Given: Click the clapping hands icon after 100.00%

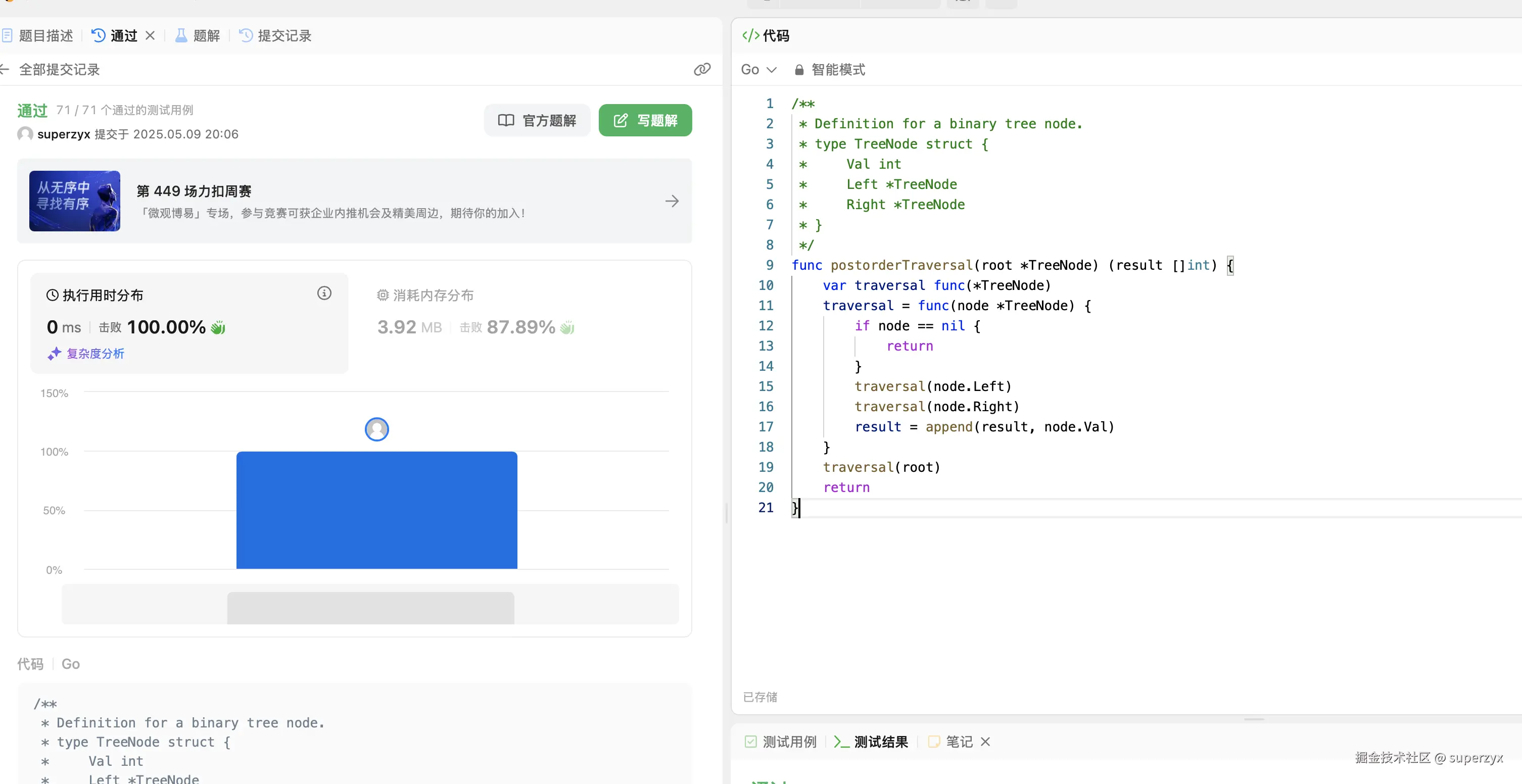Looking at the screenshot, I should pyautogui.click(x=218, y=327).
